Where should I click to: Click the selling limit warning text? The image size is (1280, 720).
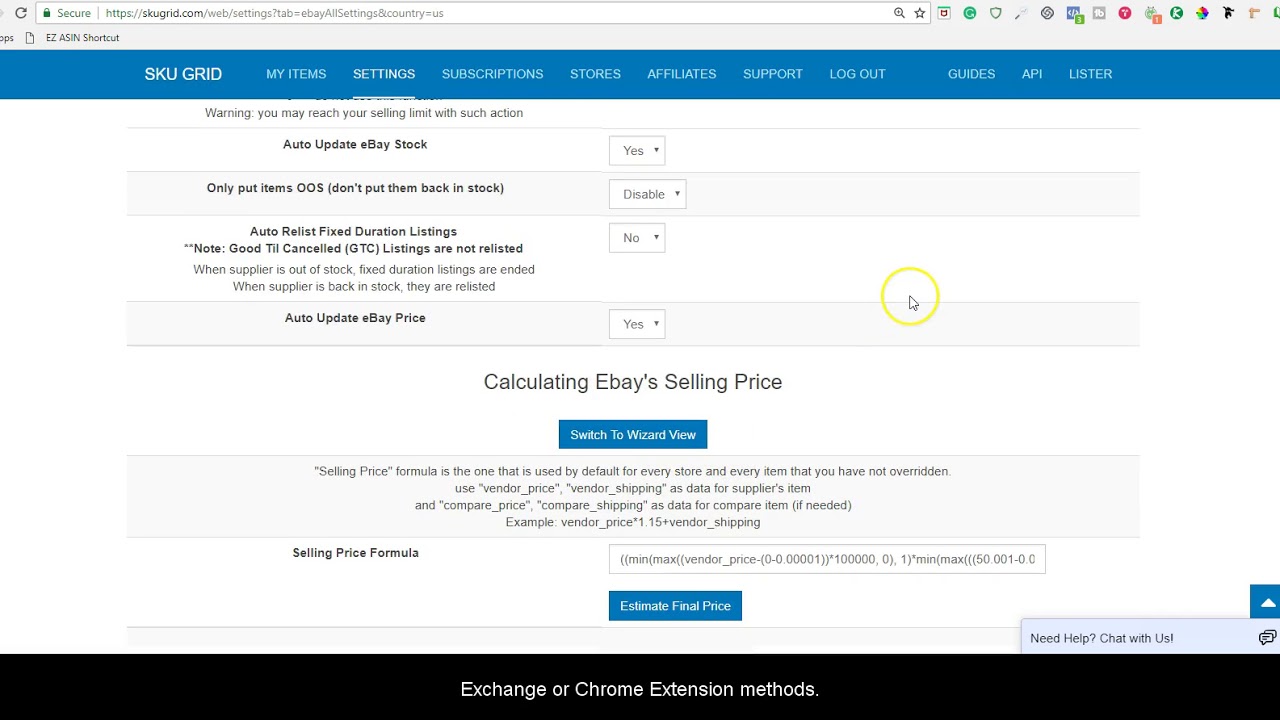[364, 113]
